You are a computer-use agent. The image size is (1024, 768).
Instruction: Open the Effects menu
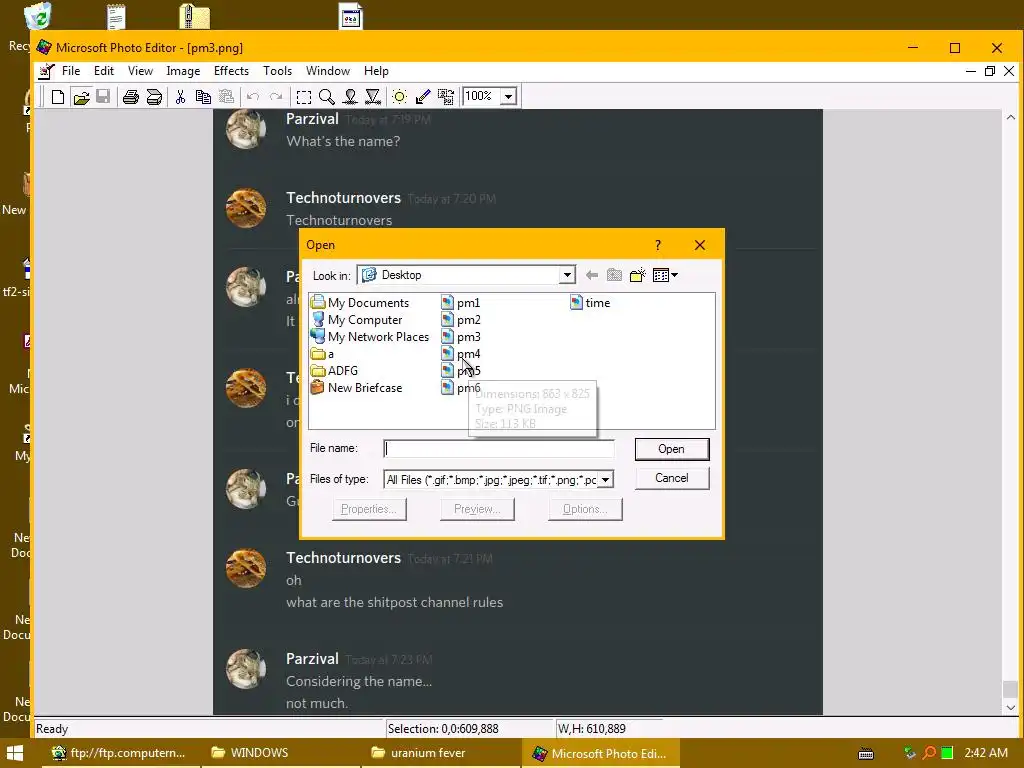pyautogui.click(x=231, y=71)
